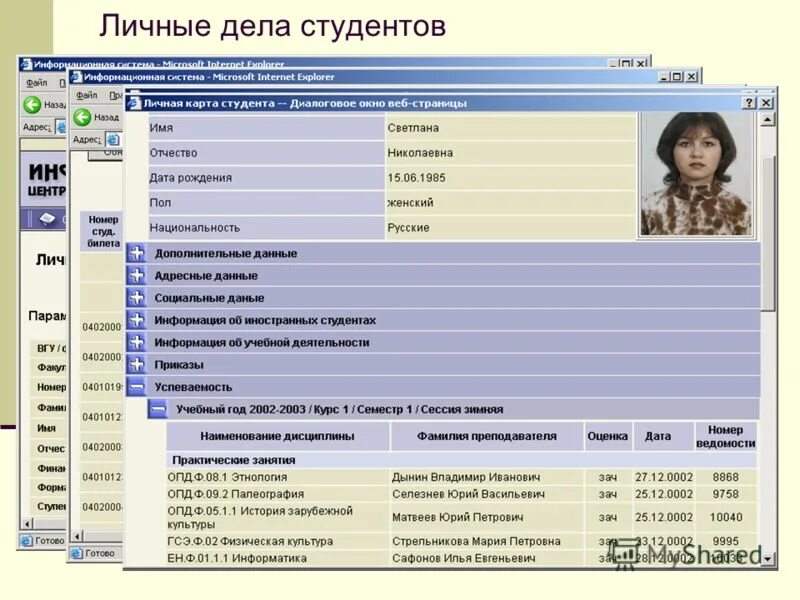
Task: Expand the Информация об учебной деятельности section
Action: coord(137,342)
